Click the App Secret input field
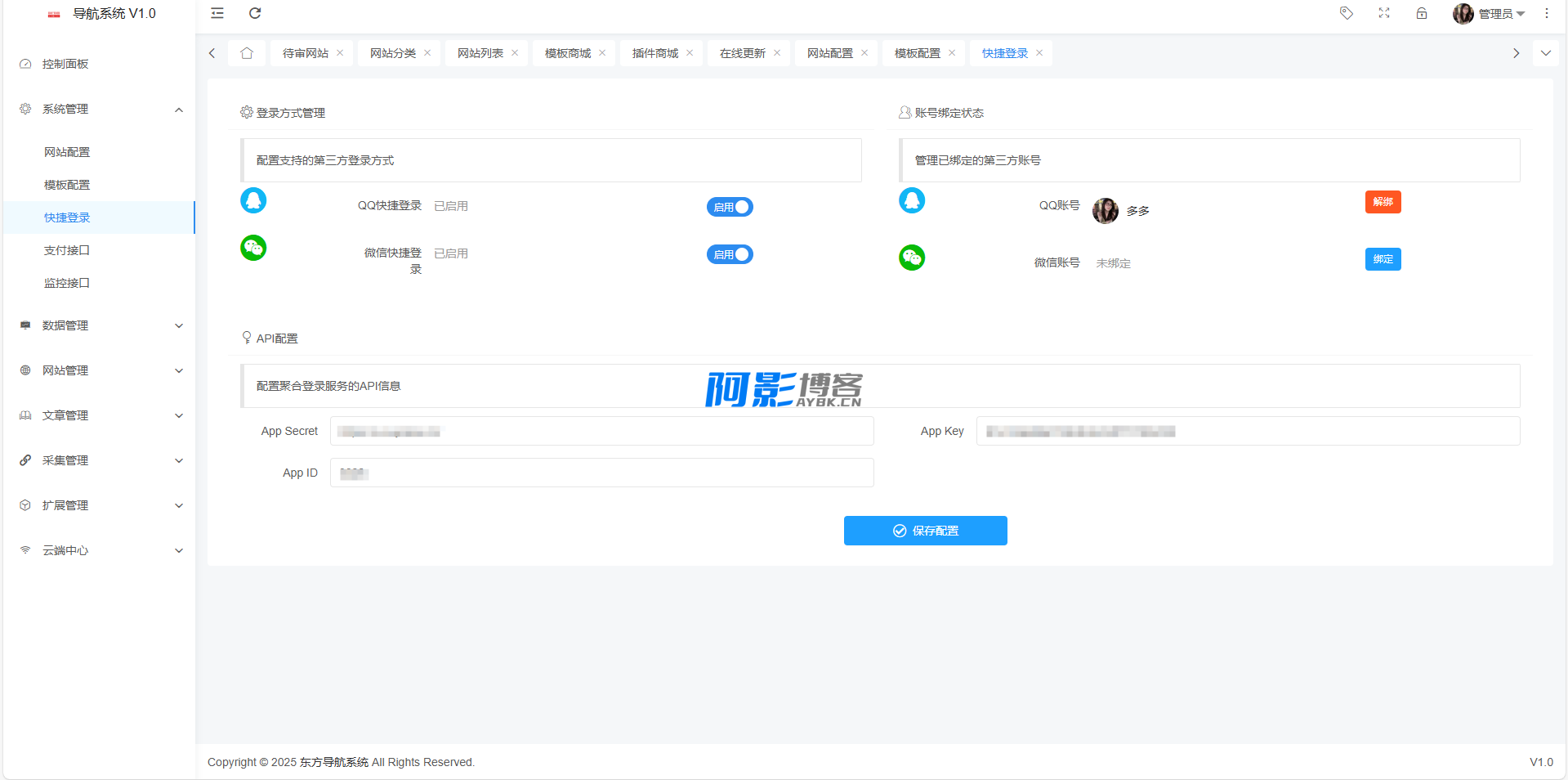1568x780 pixels. point(601,431)
